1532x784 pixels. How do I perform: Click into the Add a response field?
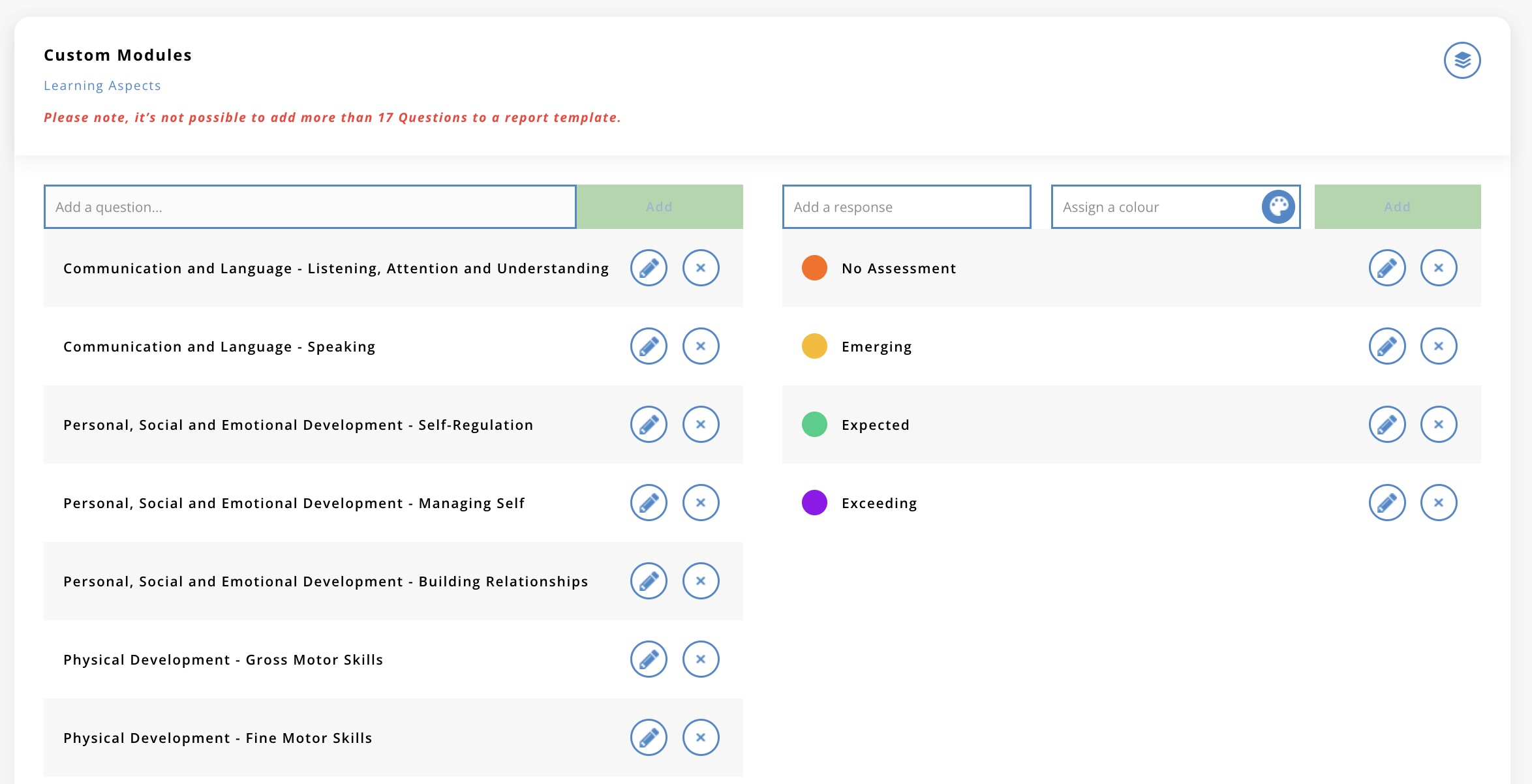(906, 207)
